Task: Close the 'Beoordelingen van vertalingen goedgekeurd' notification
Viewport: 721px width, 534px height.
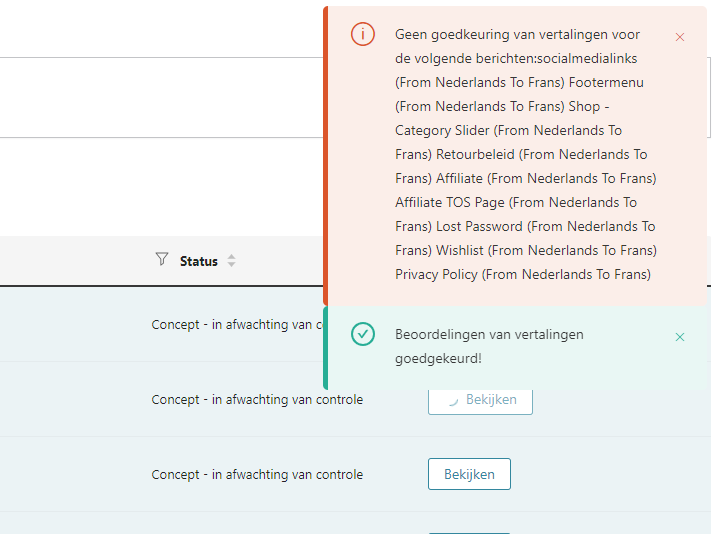Action: click(x=680, y=337)
